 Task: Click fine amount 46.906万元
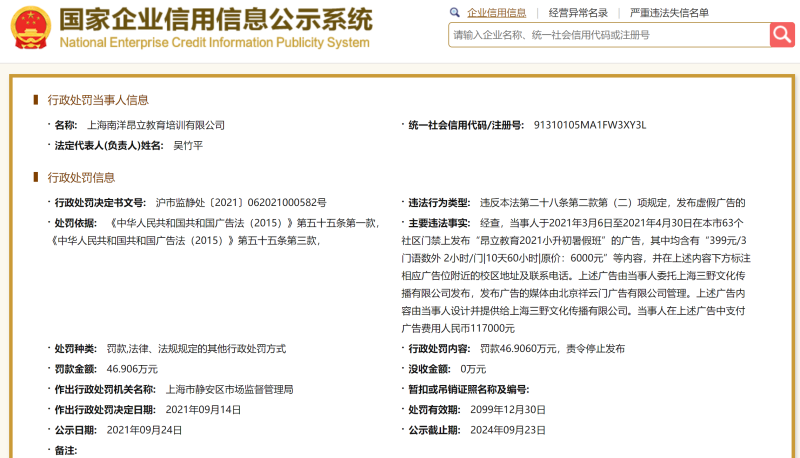(132, 369)
